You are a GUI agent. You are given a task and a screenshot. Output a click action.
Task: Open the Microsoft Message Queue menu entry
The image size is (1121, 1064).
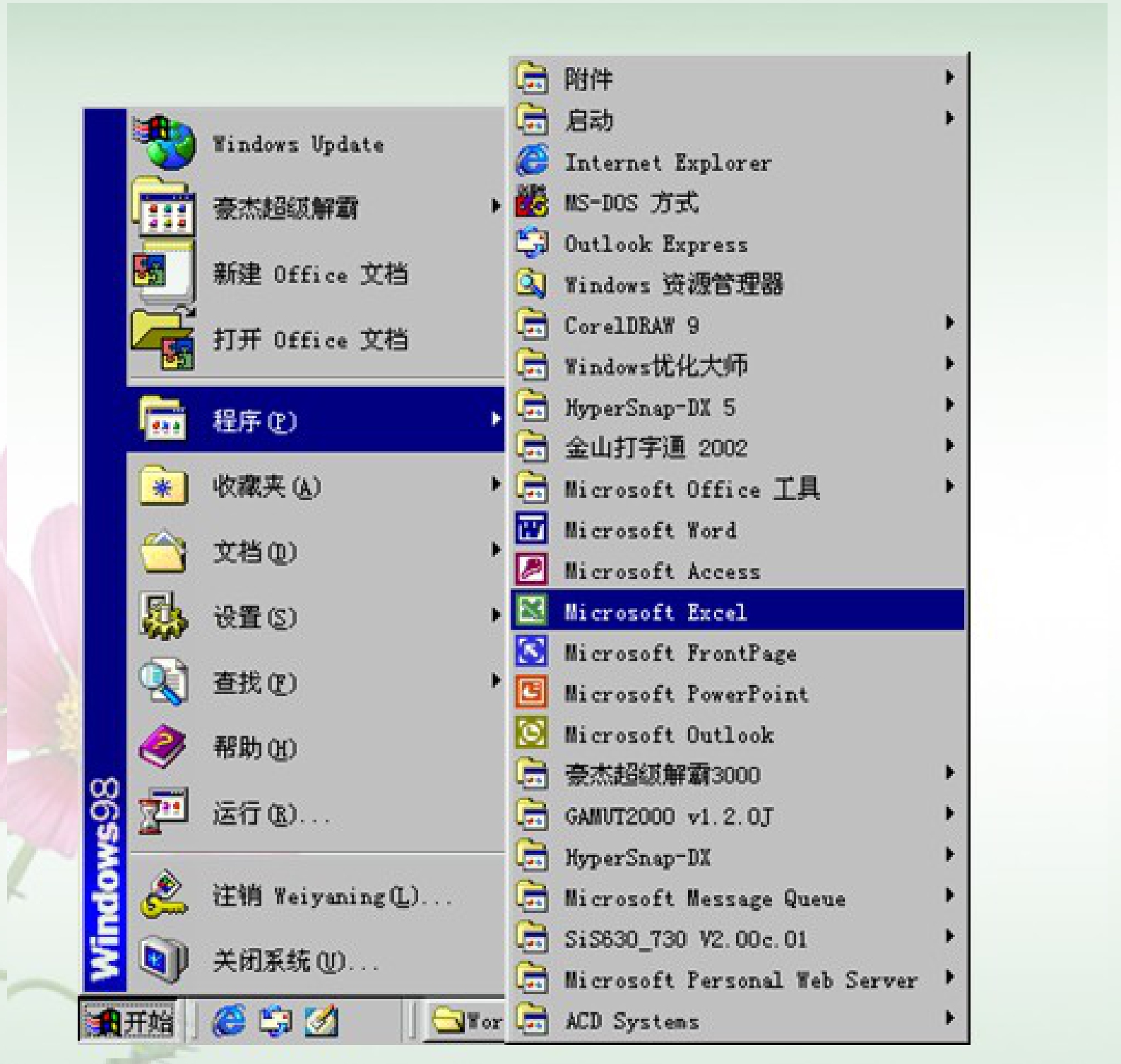point(737,897)
